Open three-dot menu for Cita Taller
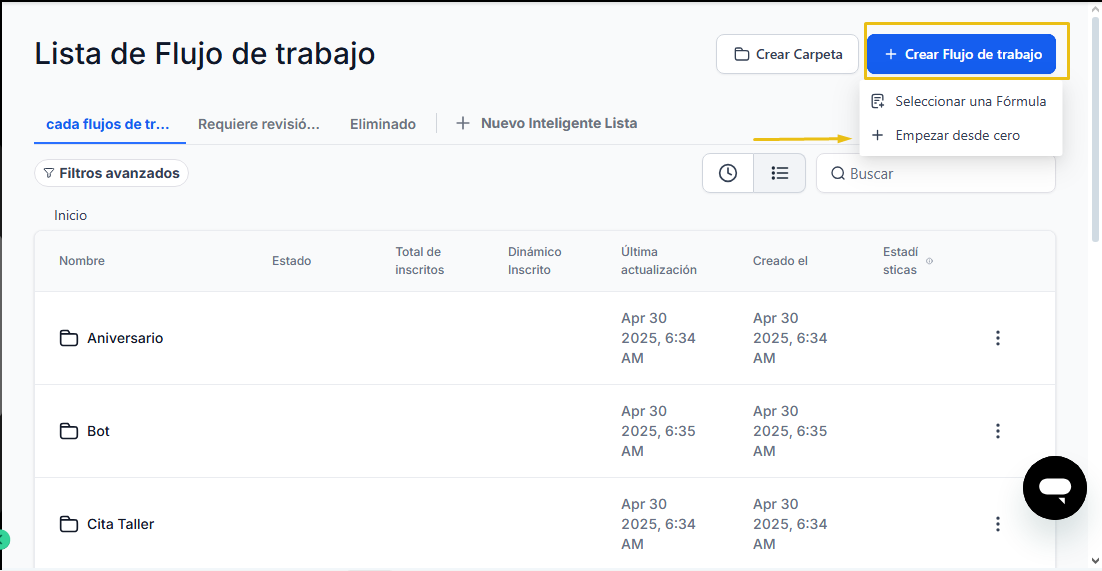Image resolution: width=1102 pixels, height=571 pixels. [997, 524]
